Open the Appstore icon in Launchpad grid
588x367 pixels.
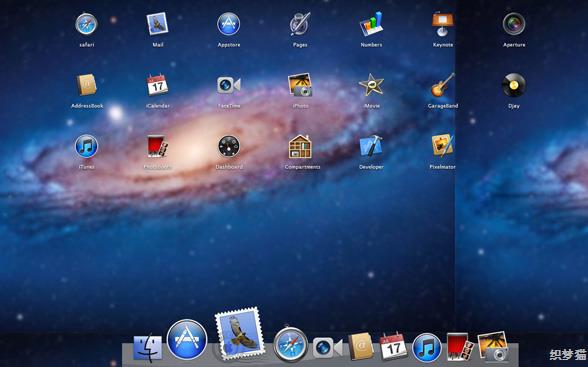point(228,24)
